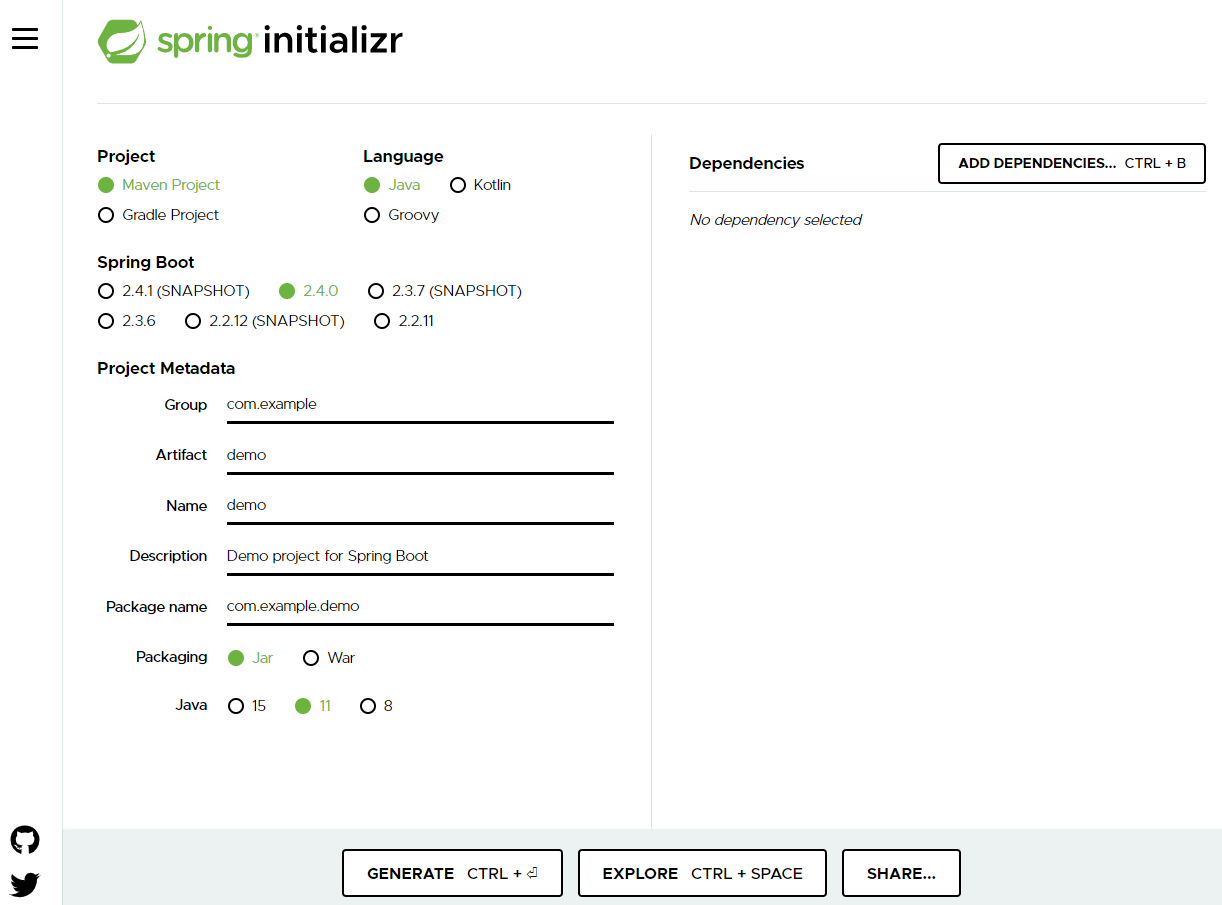
Task: Choose Java as the language
Action: 392,185
